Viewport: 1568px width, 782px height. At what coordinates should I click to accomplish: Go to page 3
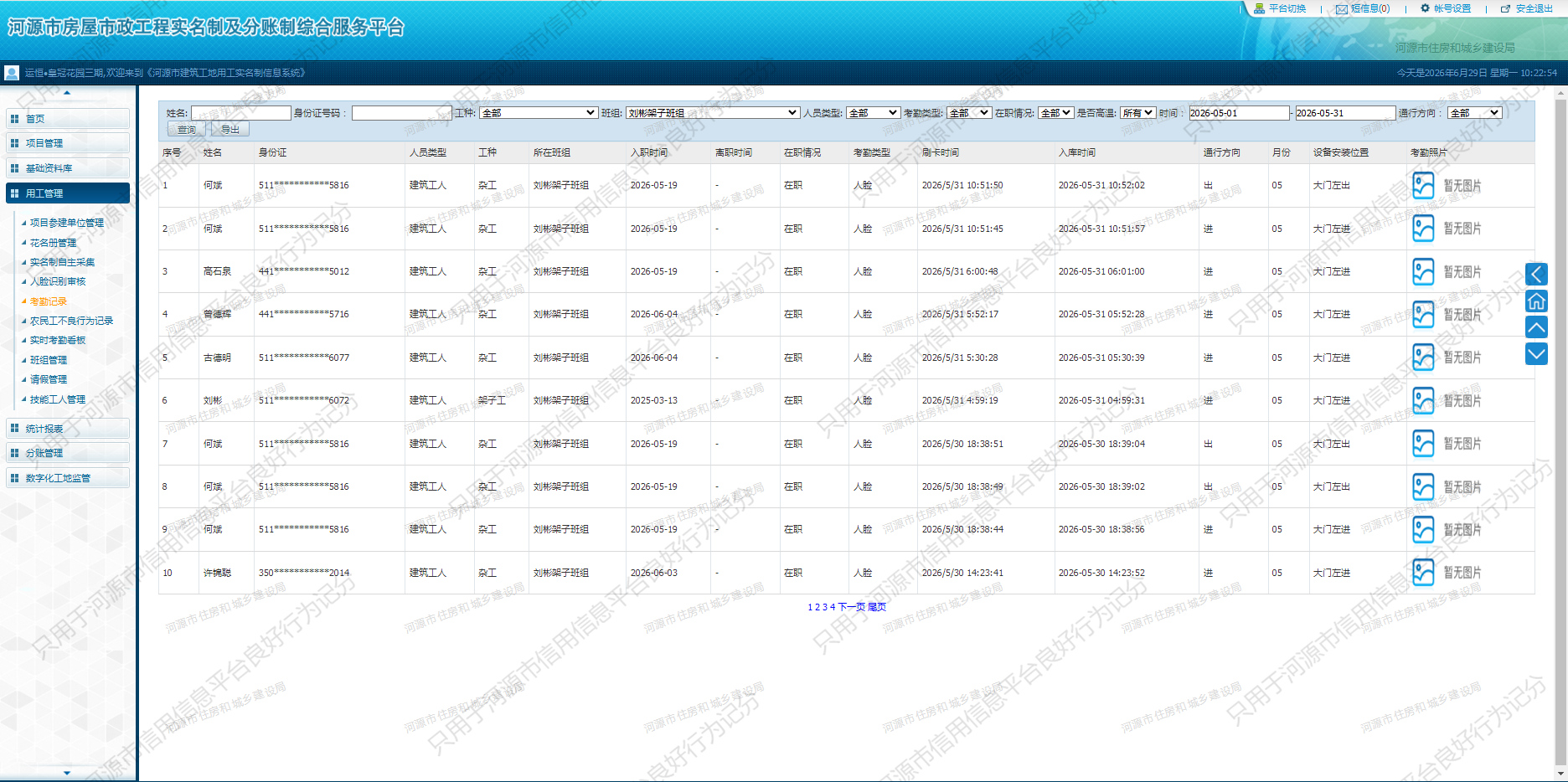pyautogui.click(x=825, y=607)
